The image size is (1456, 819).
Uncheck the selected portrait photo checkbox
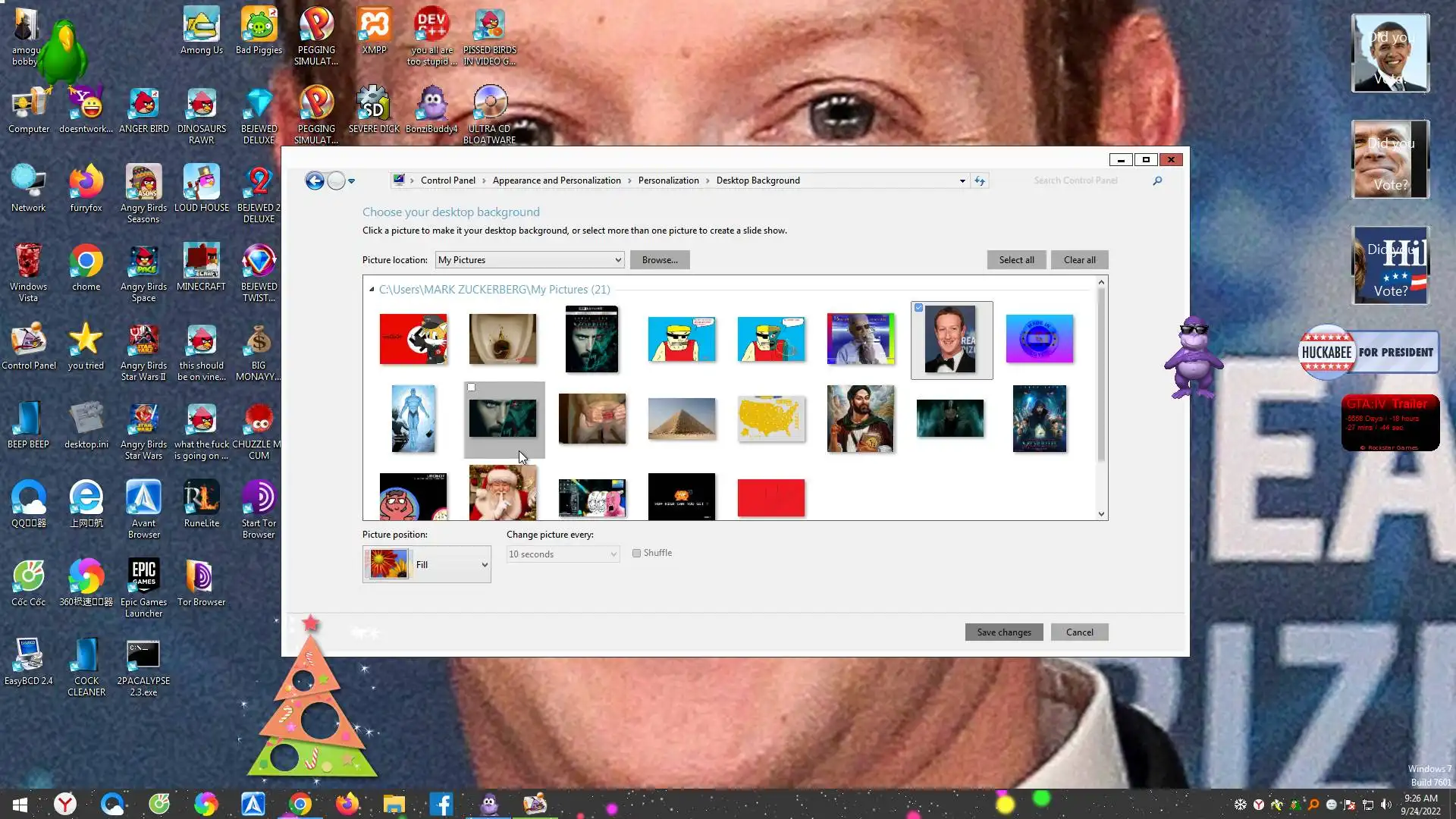pos(919,308)
